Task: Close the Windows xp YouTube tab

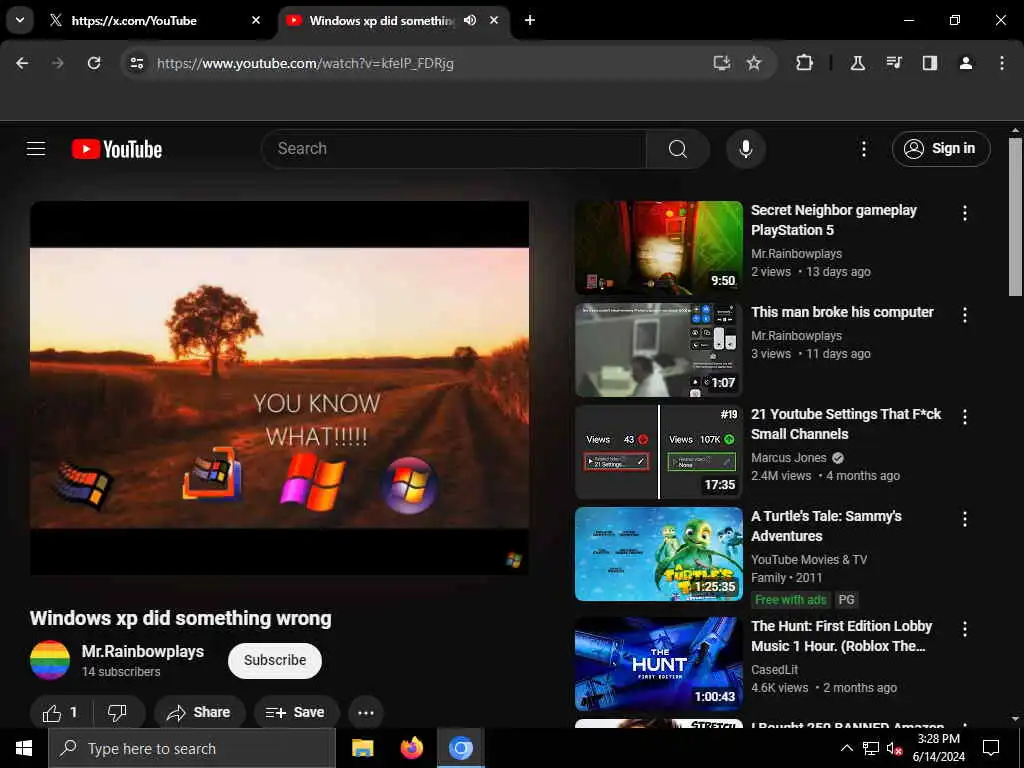Action: 494,20
